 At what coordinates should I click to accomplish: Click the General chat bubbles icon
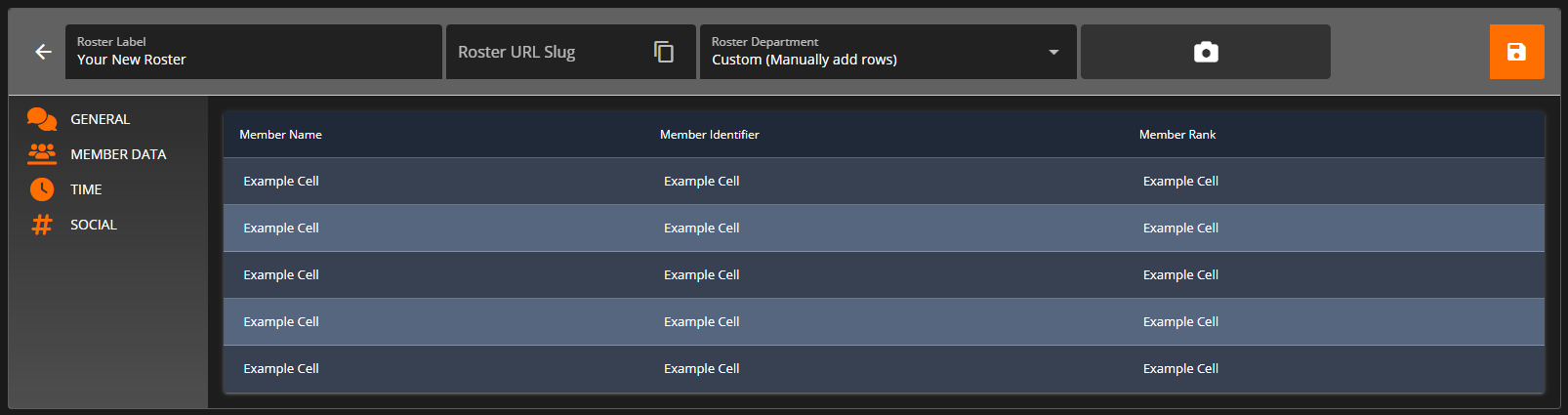pyautogui.click(x=42, y=119)
